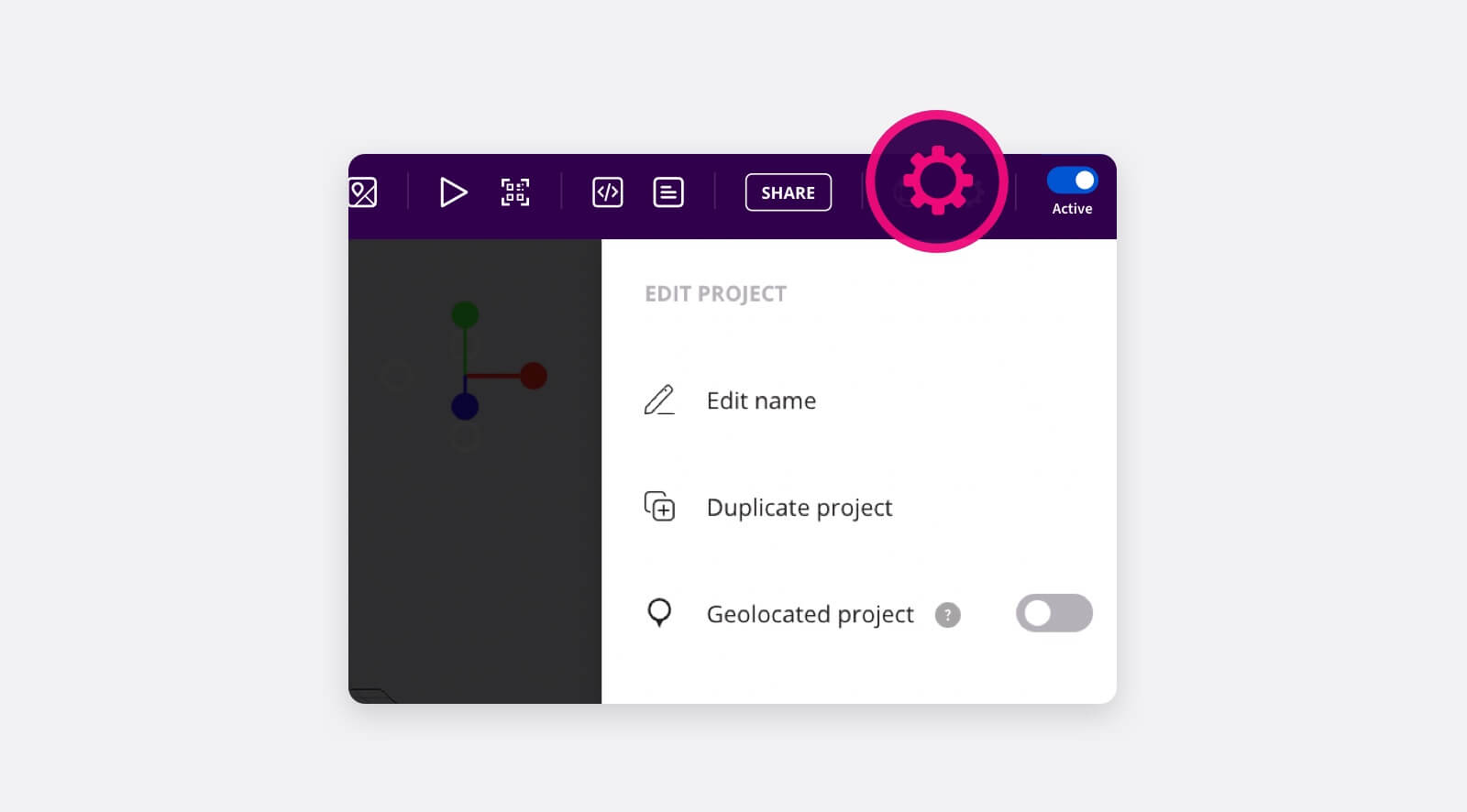Viewport: 1467px width, 812px height.
Task: Show help for Geolocated project
Action: pos(948,615)
